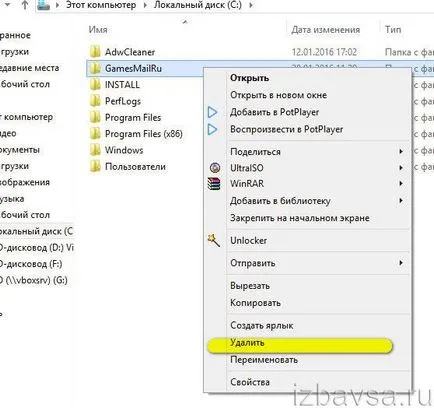The image size is (434, 408).
Task: Click PotPlayer icon beside Добавить в PotPlayer
Action: 212,112
